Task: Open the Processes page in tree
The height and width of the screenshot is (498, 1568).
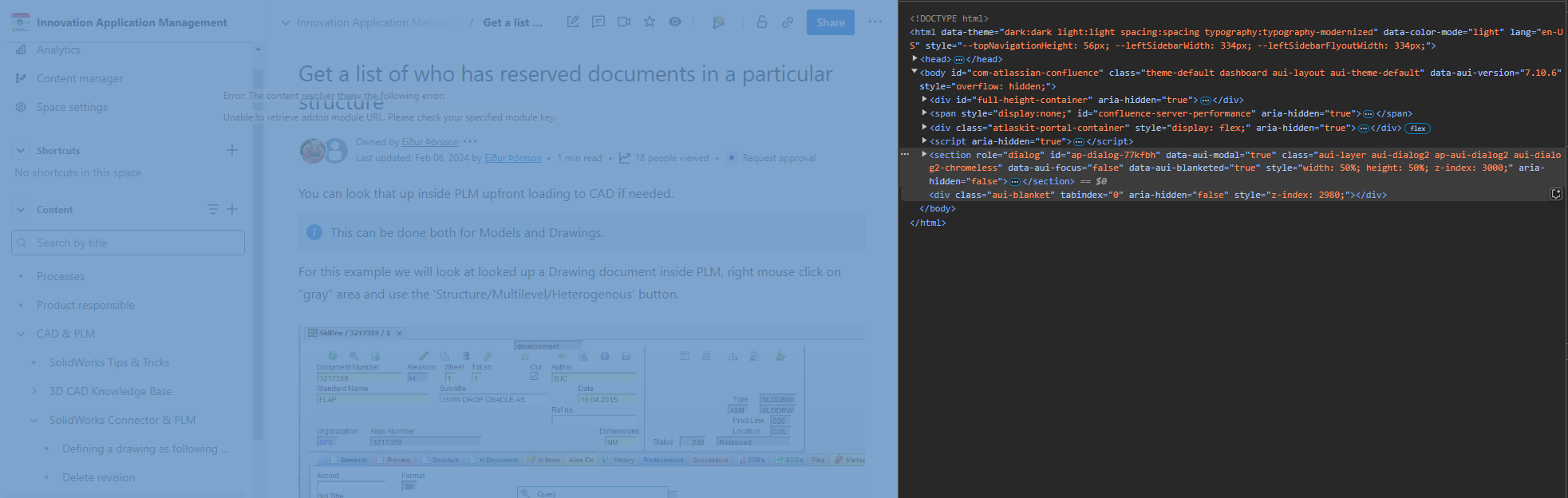Action: 61,276
